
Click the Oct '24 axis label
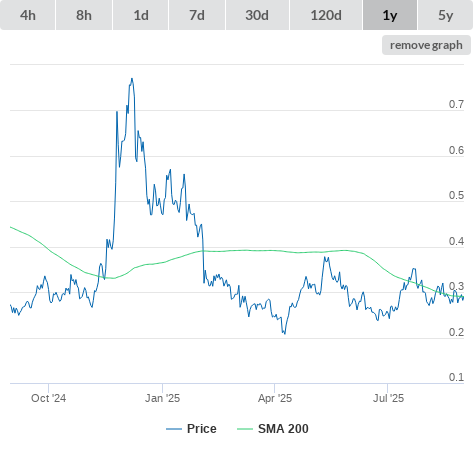tap(48, 398)
